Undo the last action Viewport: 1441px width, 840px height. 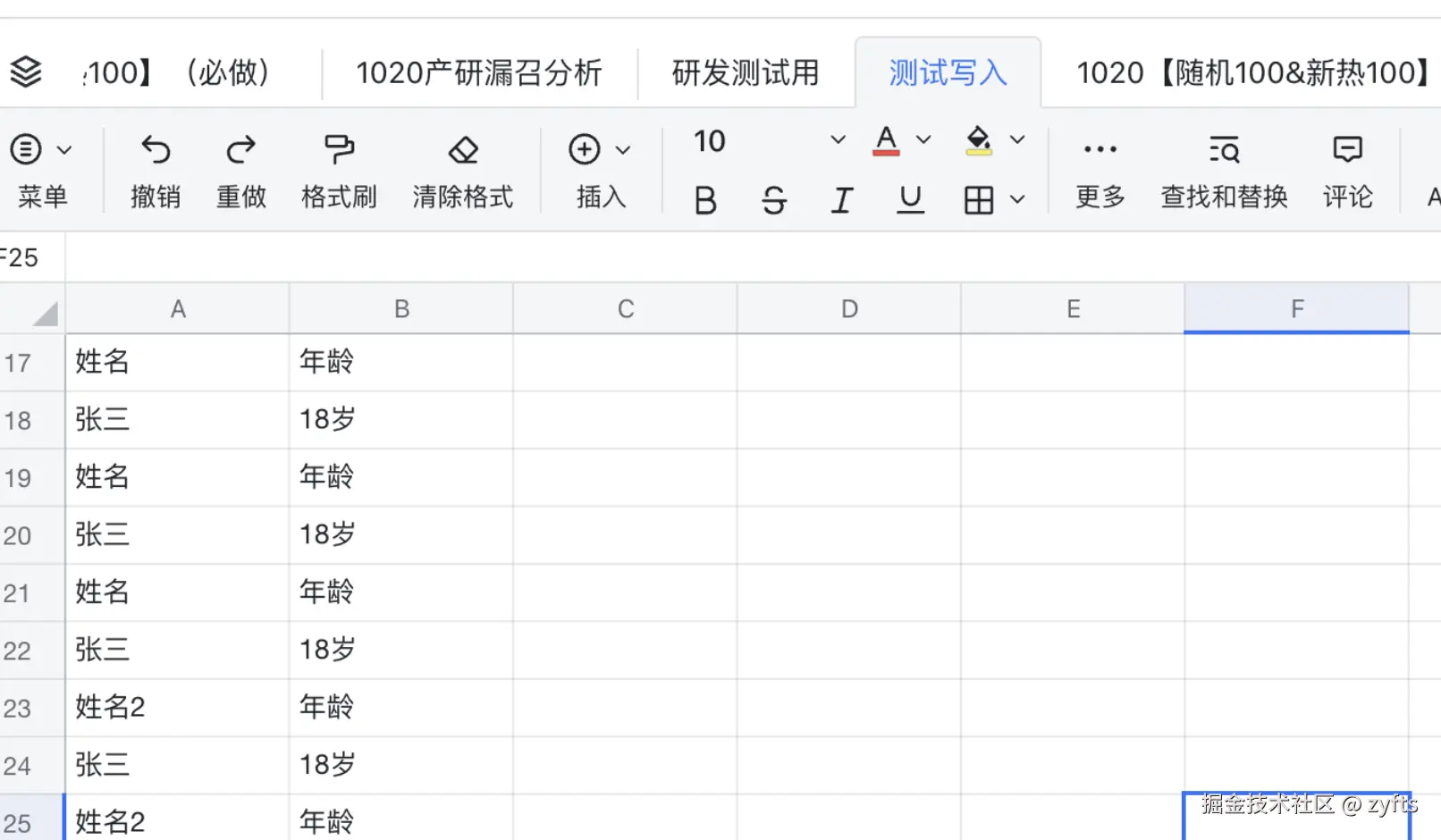coord(155,170)
